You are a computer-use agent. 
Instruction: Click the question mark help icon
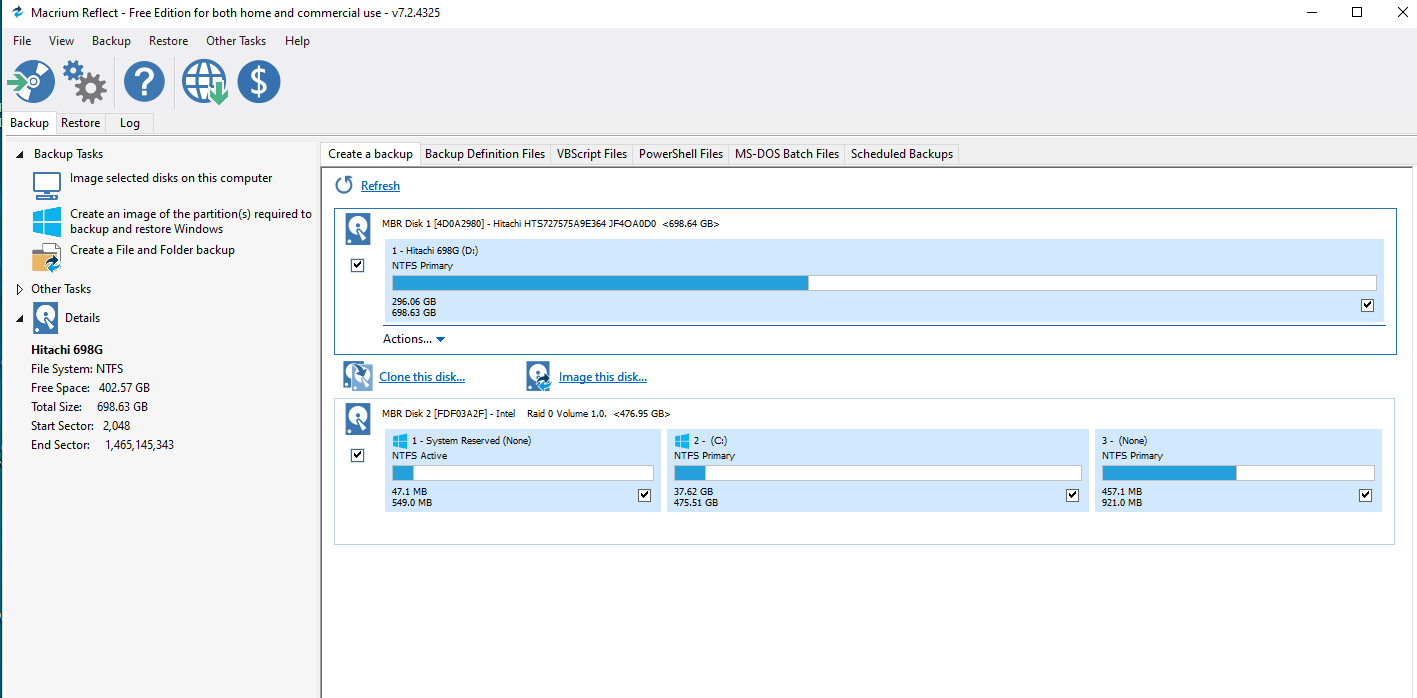144,81
